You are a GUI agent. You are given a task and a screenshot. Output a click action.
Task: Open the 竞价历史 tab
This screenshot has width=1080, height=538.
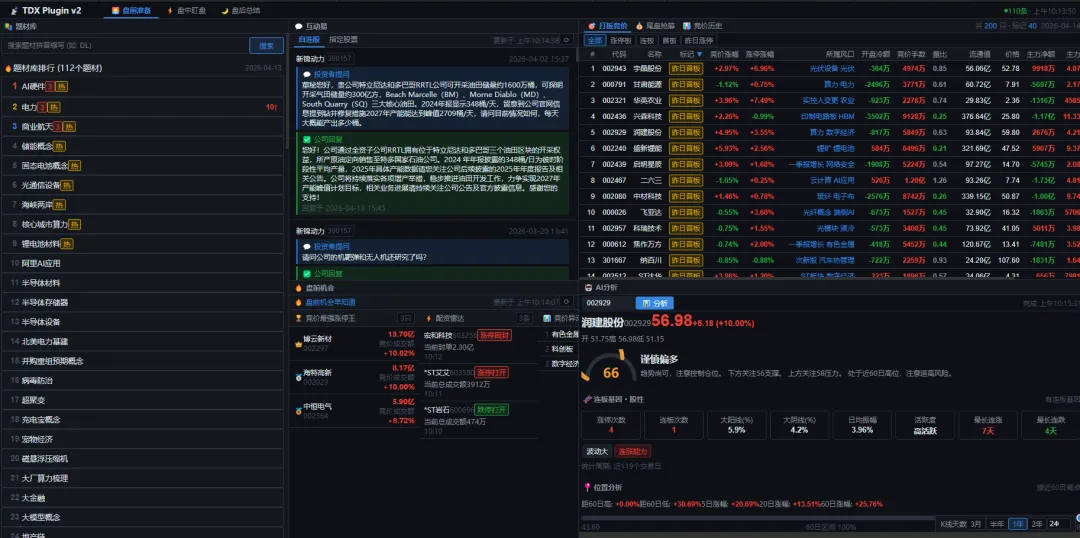(x=703, y=26)
